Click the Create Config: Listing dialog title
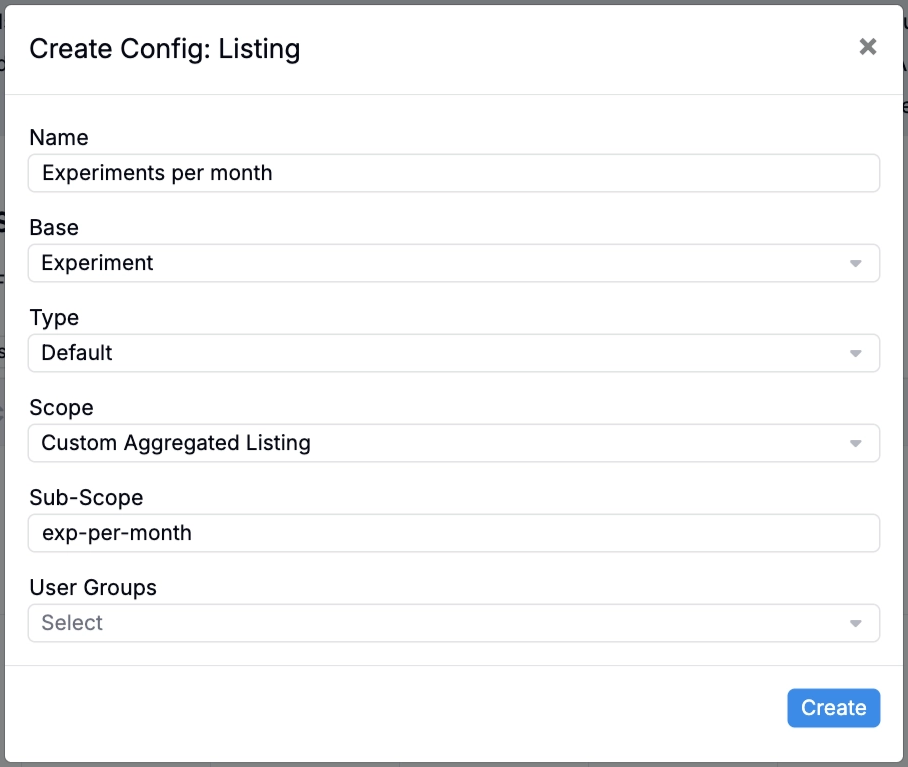Image resolution: width=908 pixels, height=767 pixels. tap(165, 49)
